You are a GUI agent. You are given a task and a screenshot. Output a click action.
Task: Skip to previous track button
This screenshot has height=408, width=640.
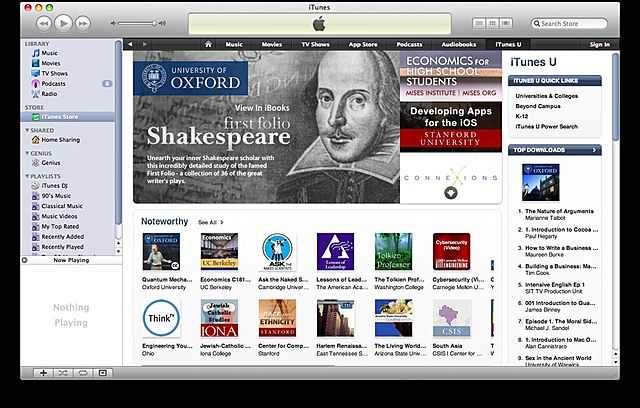(44, 23)
